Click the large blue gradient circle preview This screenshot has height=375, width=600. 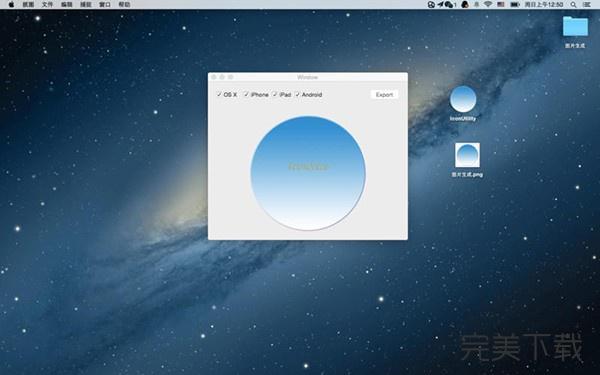(308, 173)
